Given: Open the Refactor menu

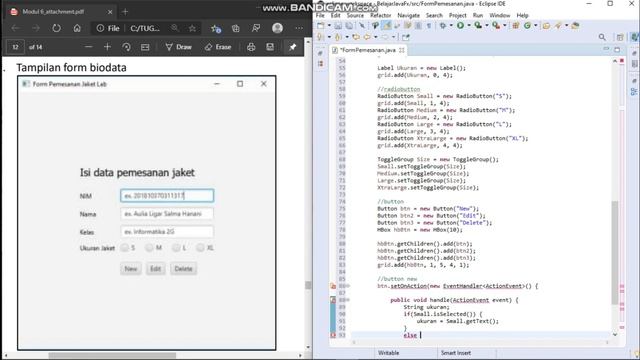Looking at the screenshot, I should (x=380, y=15).
